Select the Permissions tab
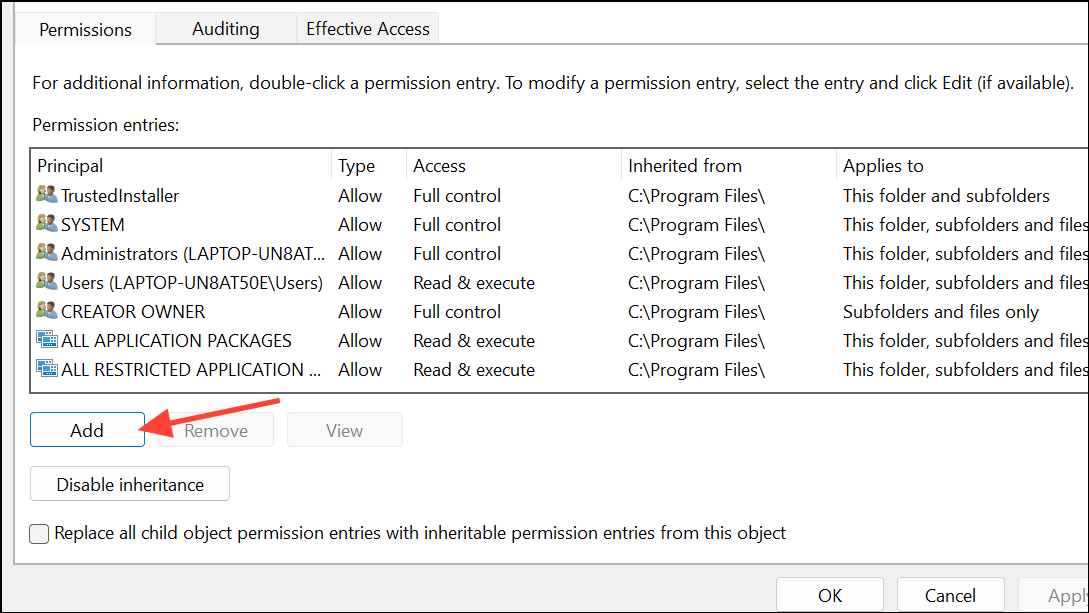Viewport: 1089px width, 613px height. click(x=85, y=30)
